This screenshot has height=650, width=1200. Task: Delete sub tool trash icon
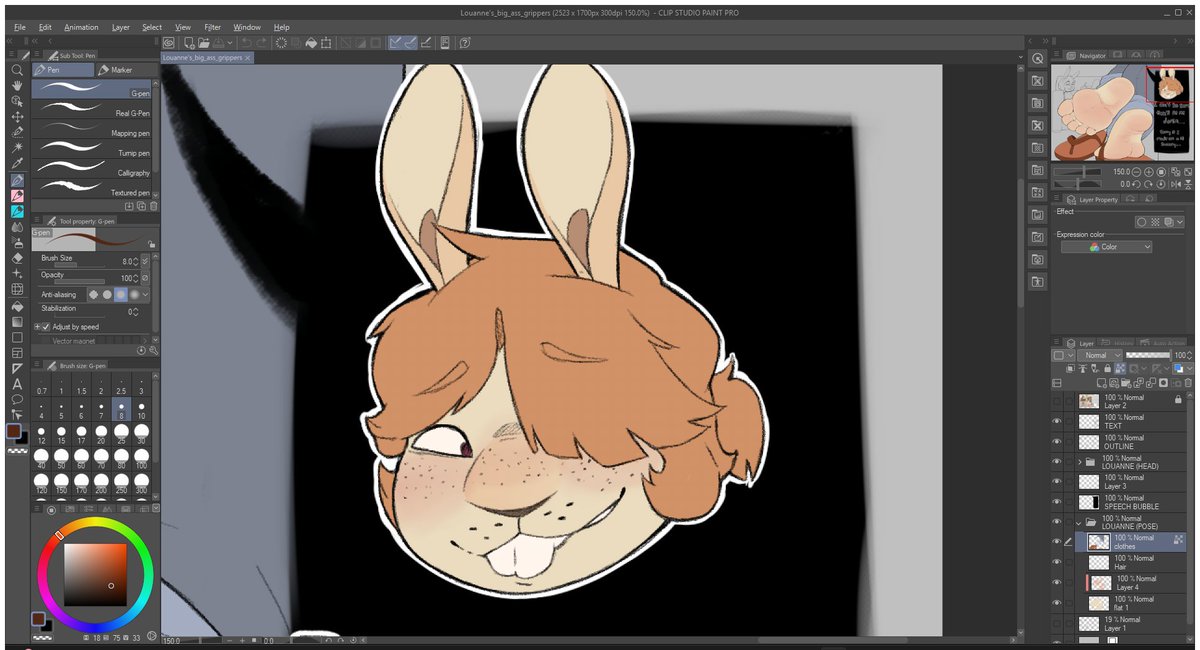(153, 206)
